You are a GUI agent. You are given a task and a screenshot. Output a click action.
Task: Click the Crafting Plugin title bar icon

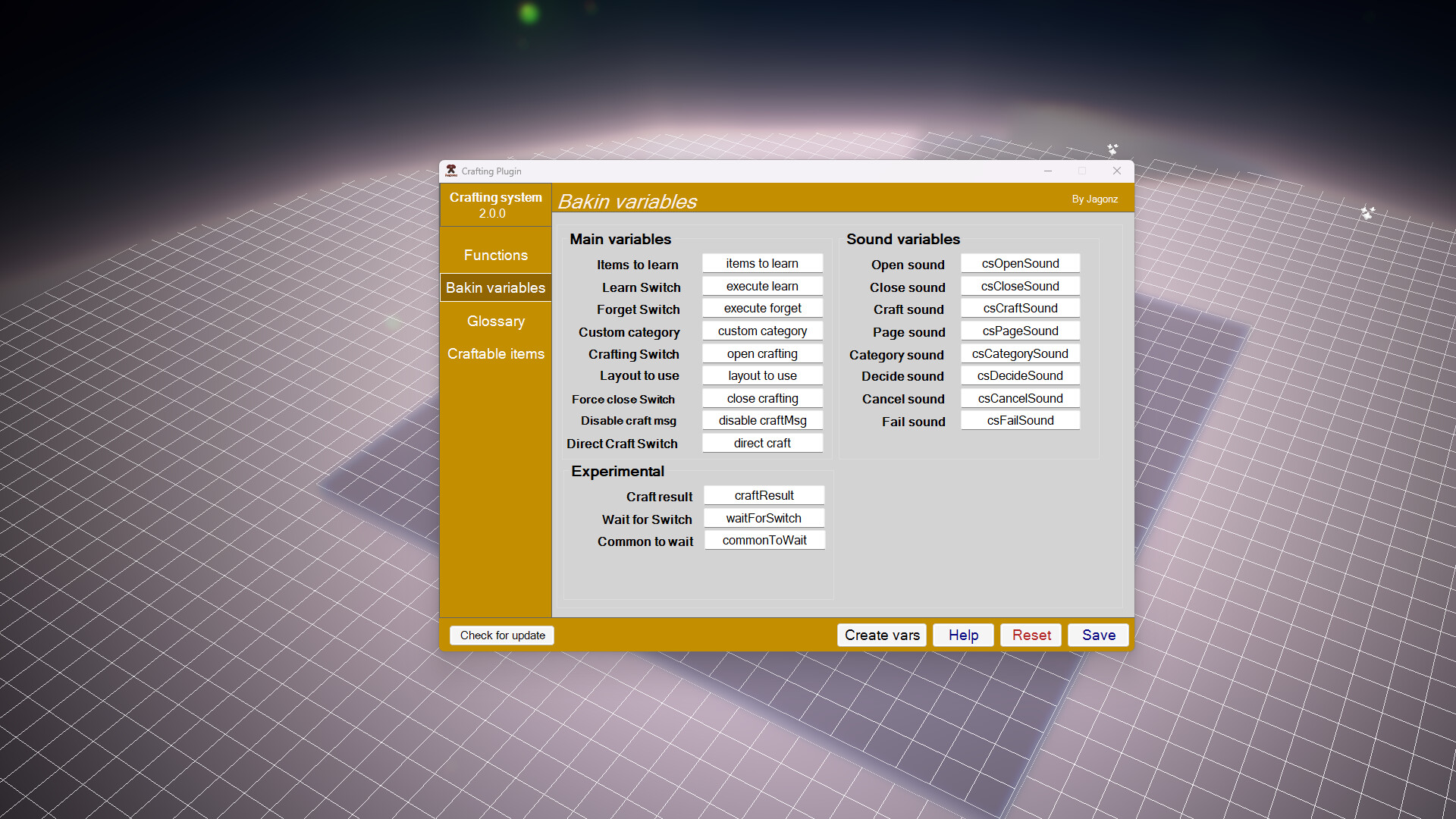click(451, 171)
